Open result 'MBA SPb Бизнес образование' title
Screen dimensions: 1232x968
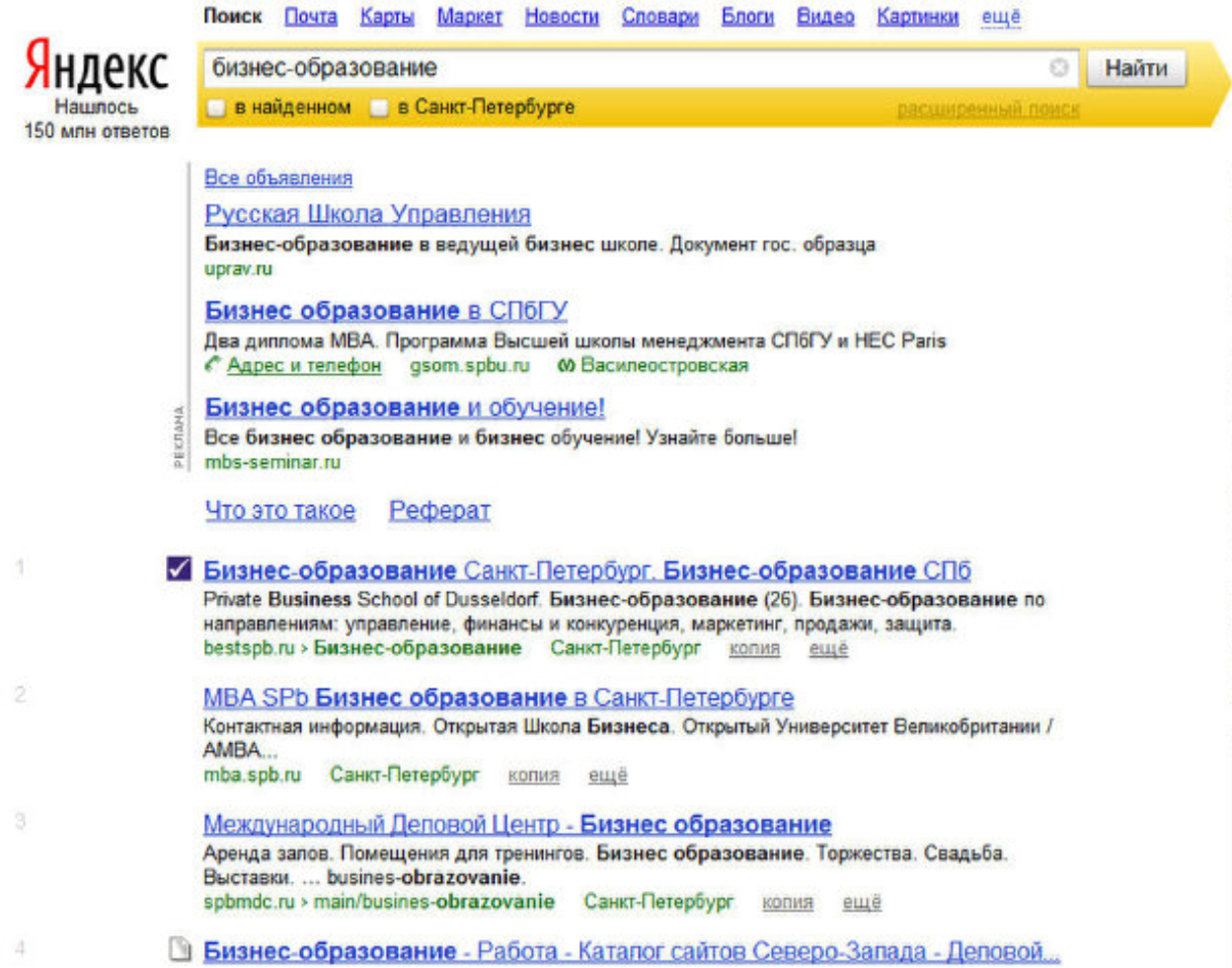click(499, 698)
